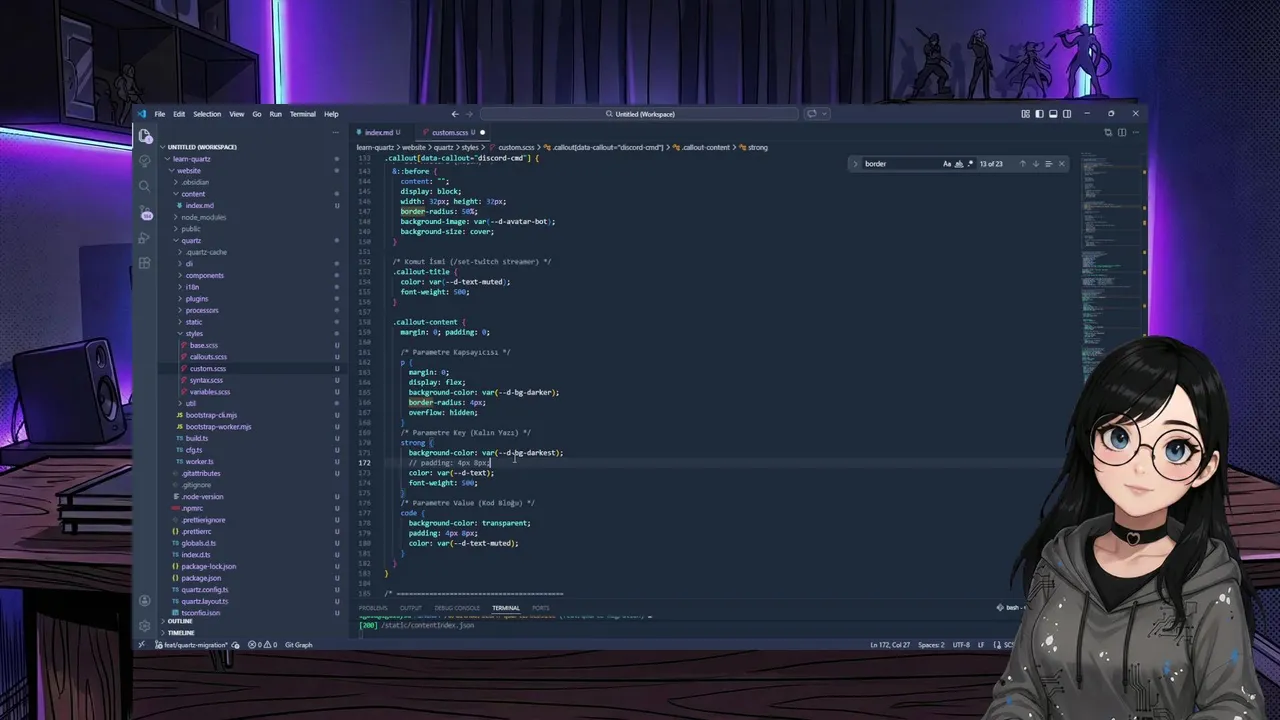Click the VS Code logo icon

coord(142,114)
